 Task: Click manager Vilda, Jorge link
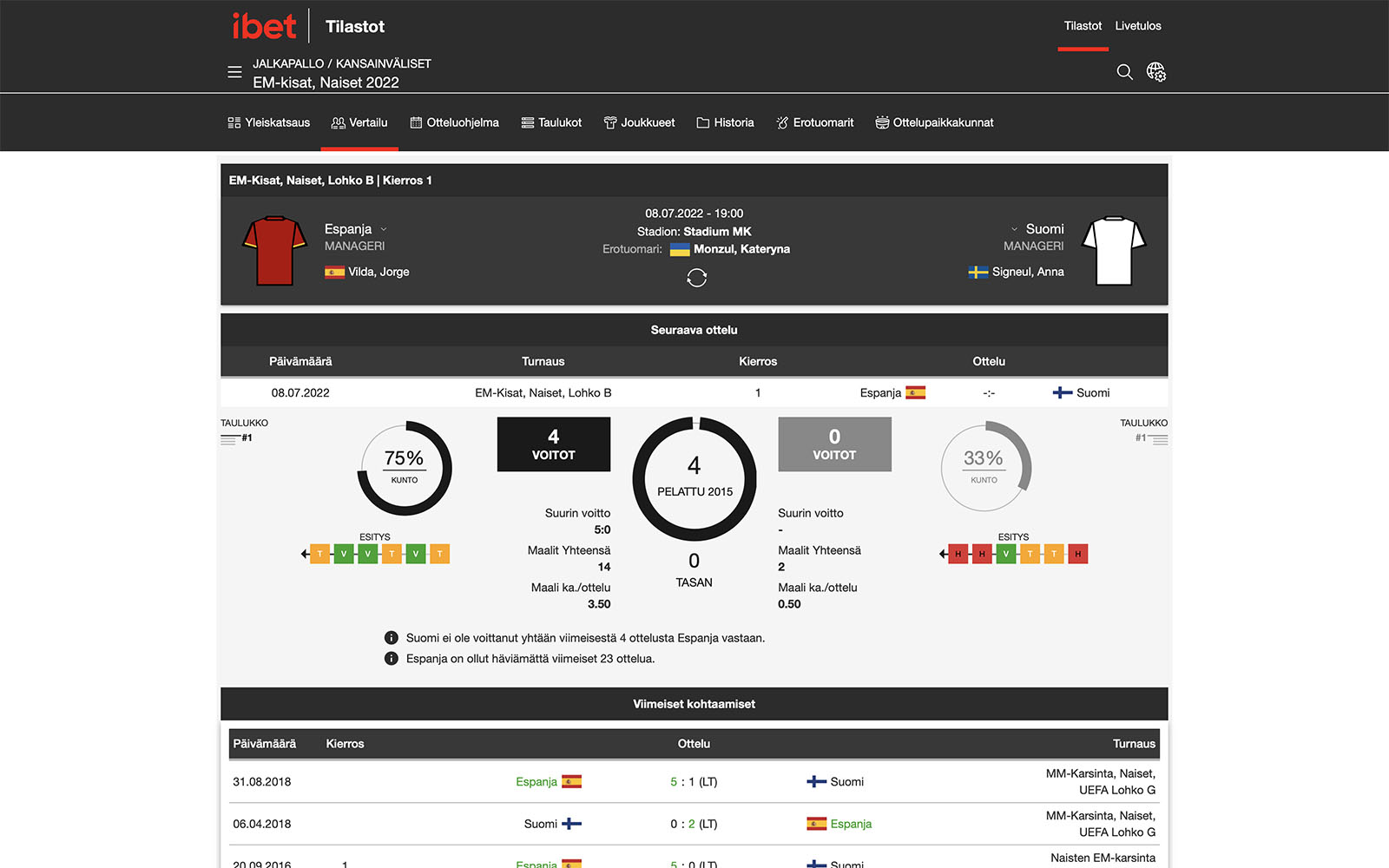click(379, 272)
